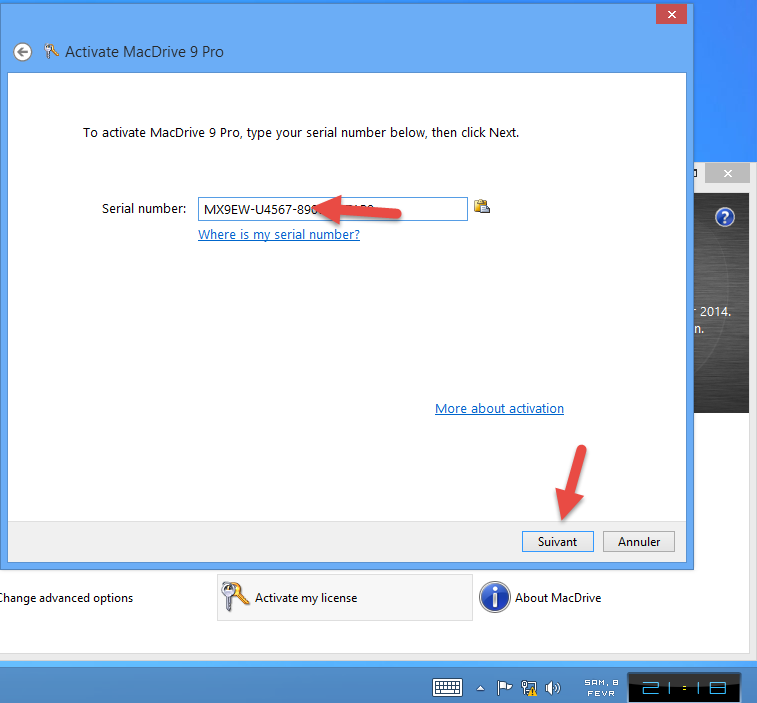Click the Annuler button
This screenshot has height=703, width=757.
pos(639,542)
